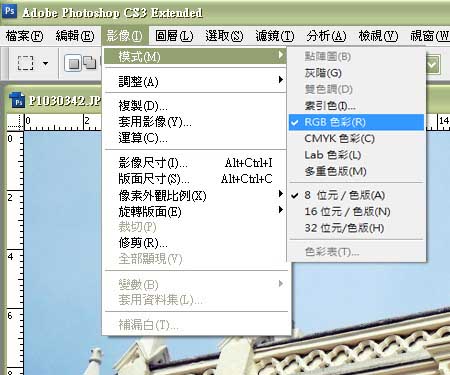This screenshot has width=450, height=375.
Task: Open the 選取(S) menu
Action: pos(224,36)
